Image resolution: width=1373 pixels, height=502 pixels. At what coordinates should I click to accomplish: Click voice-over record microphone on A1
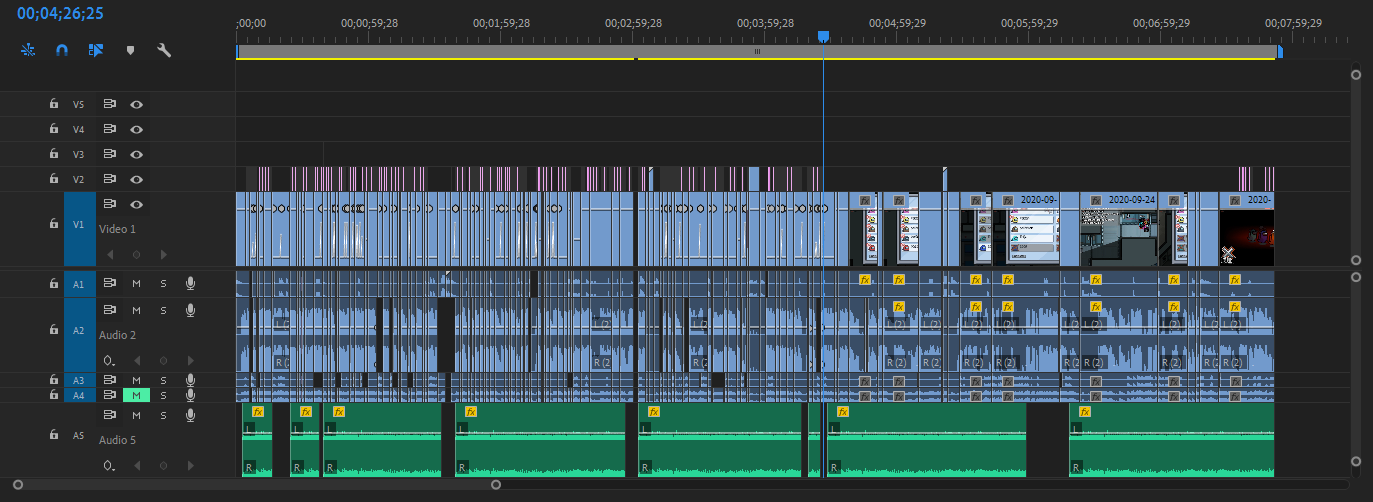pos(190,284)
